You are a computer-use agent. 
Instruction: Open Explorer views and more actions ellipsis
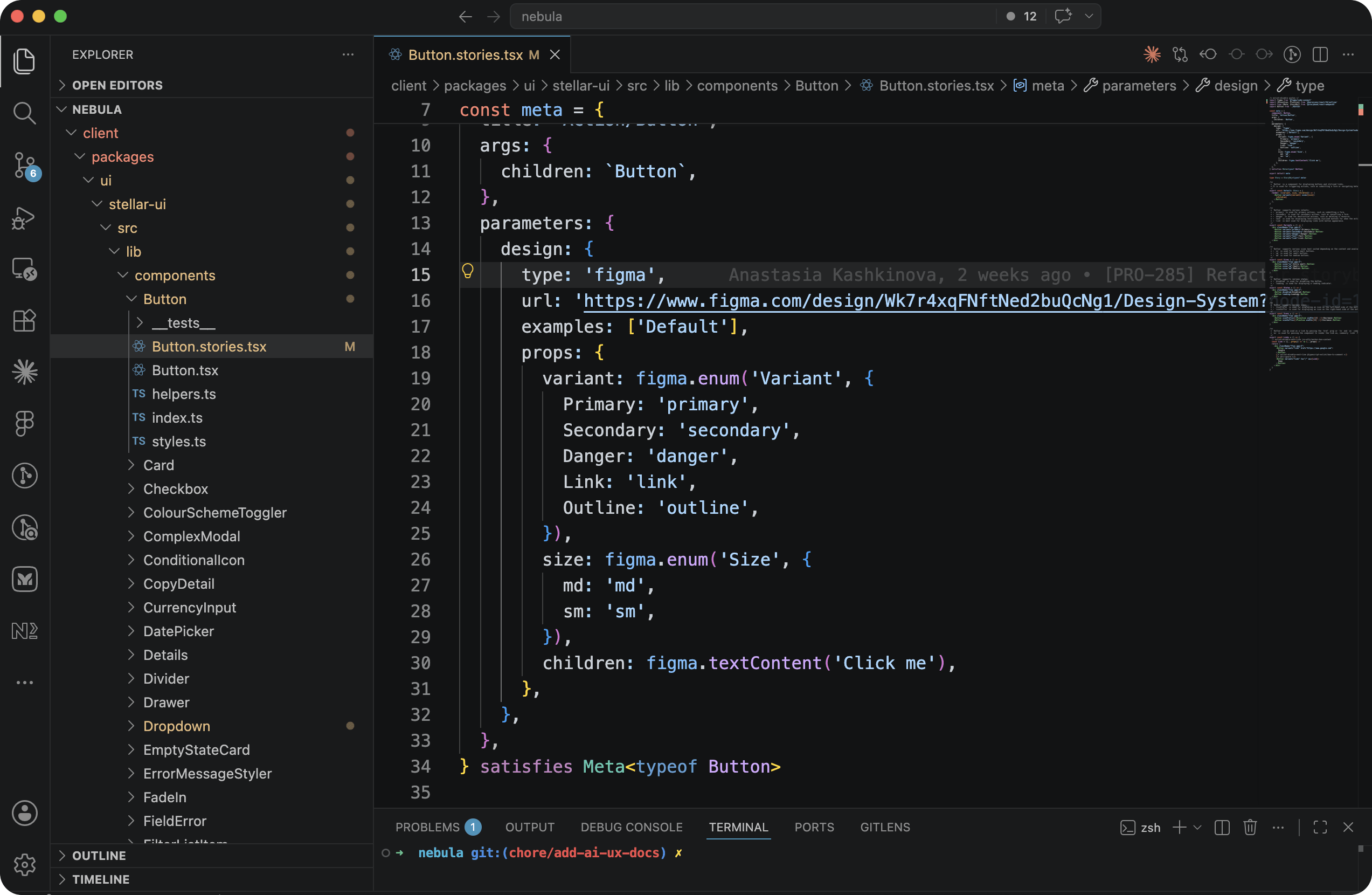(x=348, y=54)
